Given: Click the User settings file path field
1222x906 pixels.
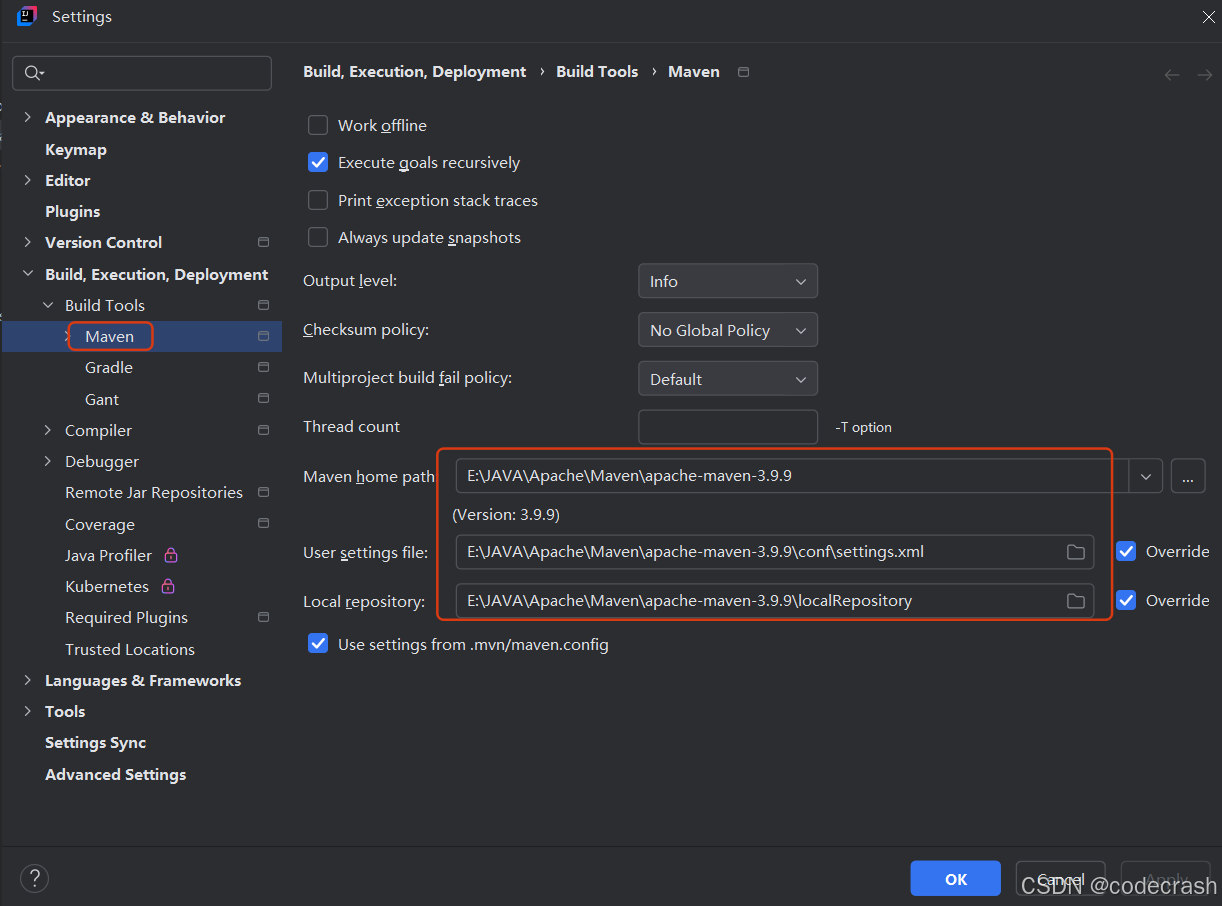Looking at the screenshot, I should 775,552.
